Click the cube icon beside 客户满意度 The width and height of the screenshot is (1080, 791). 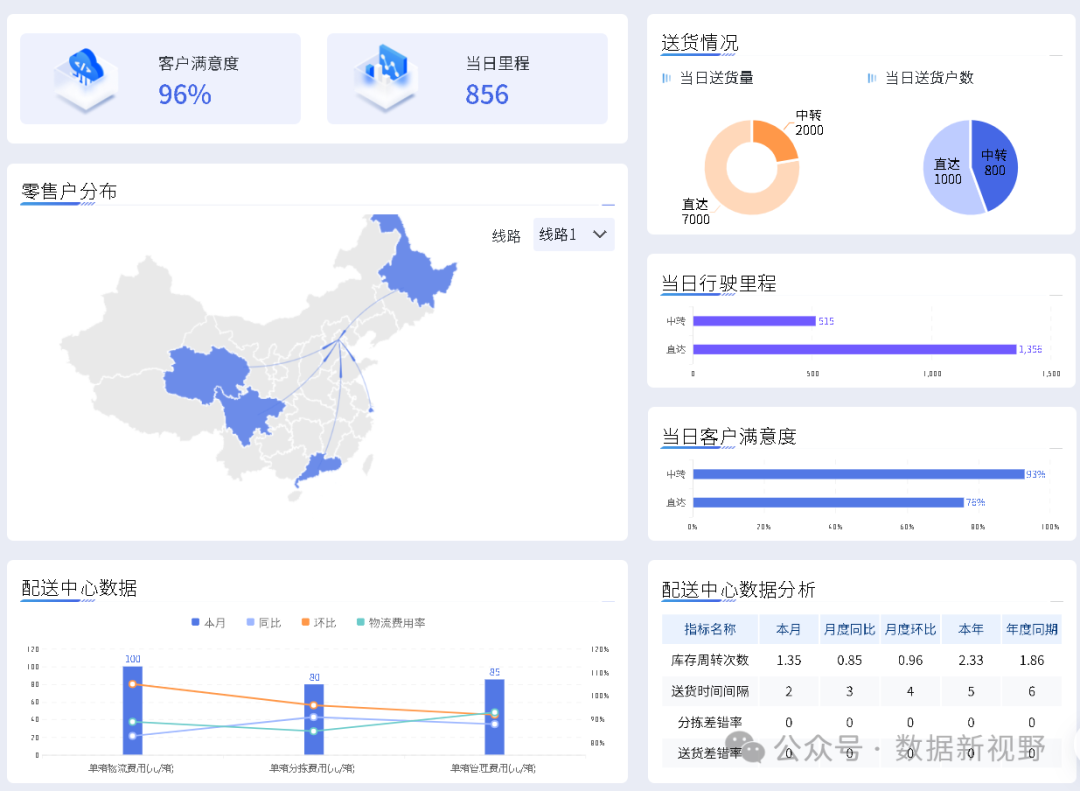(x=85, y=78)
